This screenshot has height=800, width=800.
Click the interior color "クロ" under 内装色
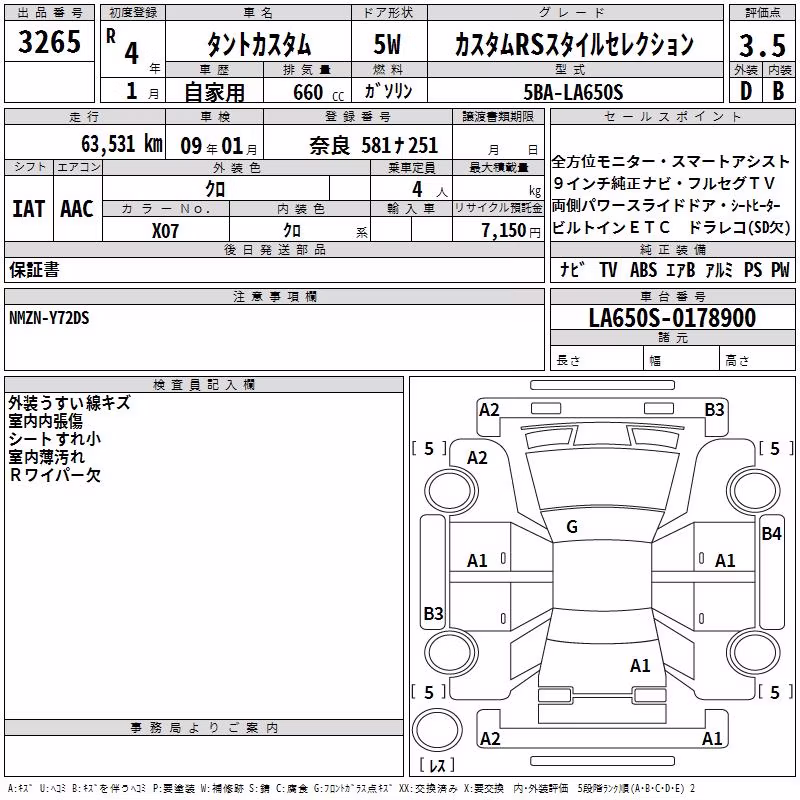point(292,231)
